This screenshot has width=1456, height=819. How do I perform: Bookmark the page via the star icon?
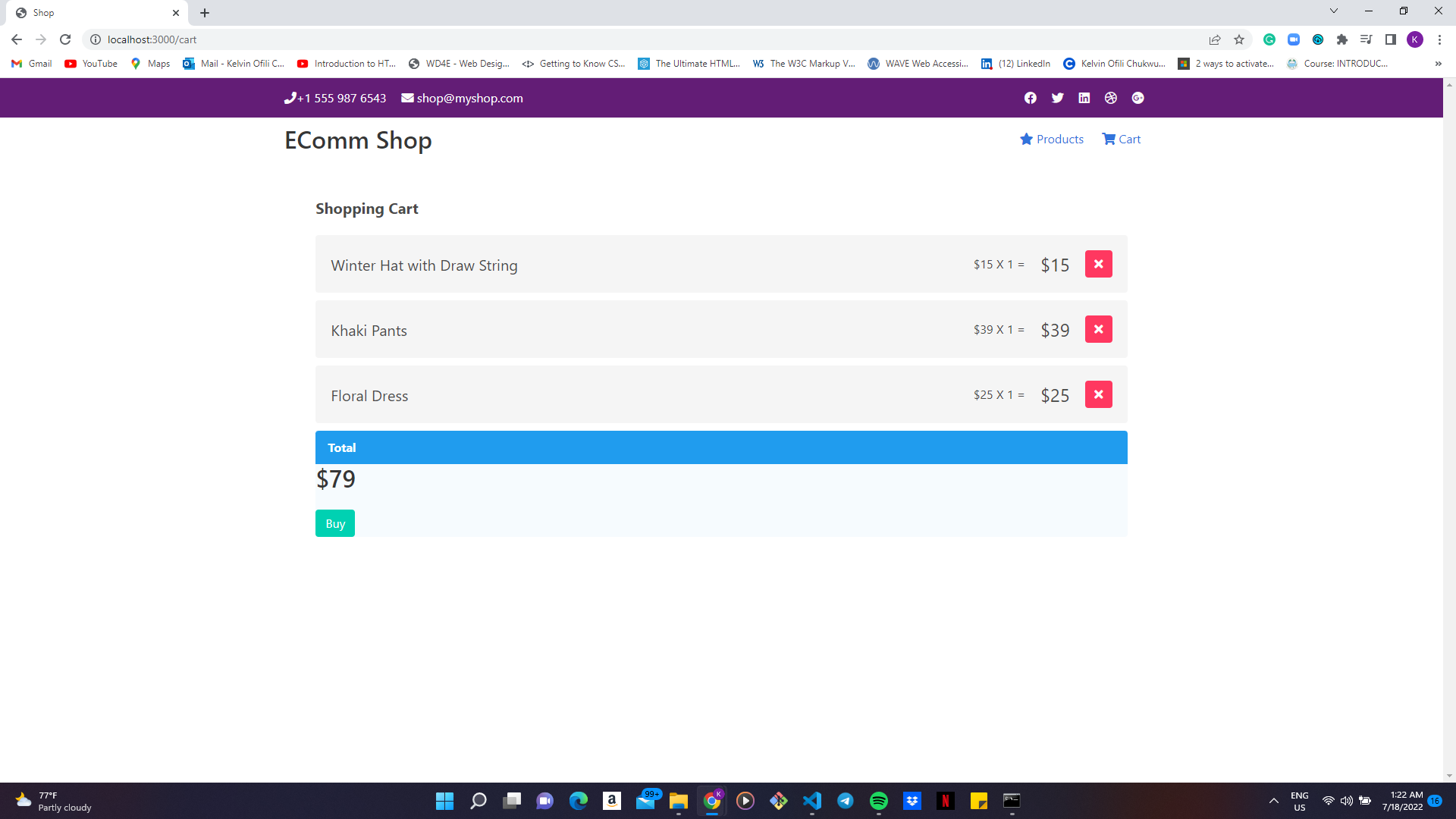click(x=1239, y=39)
